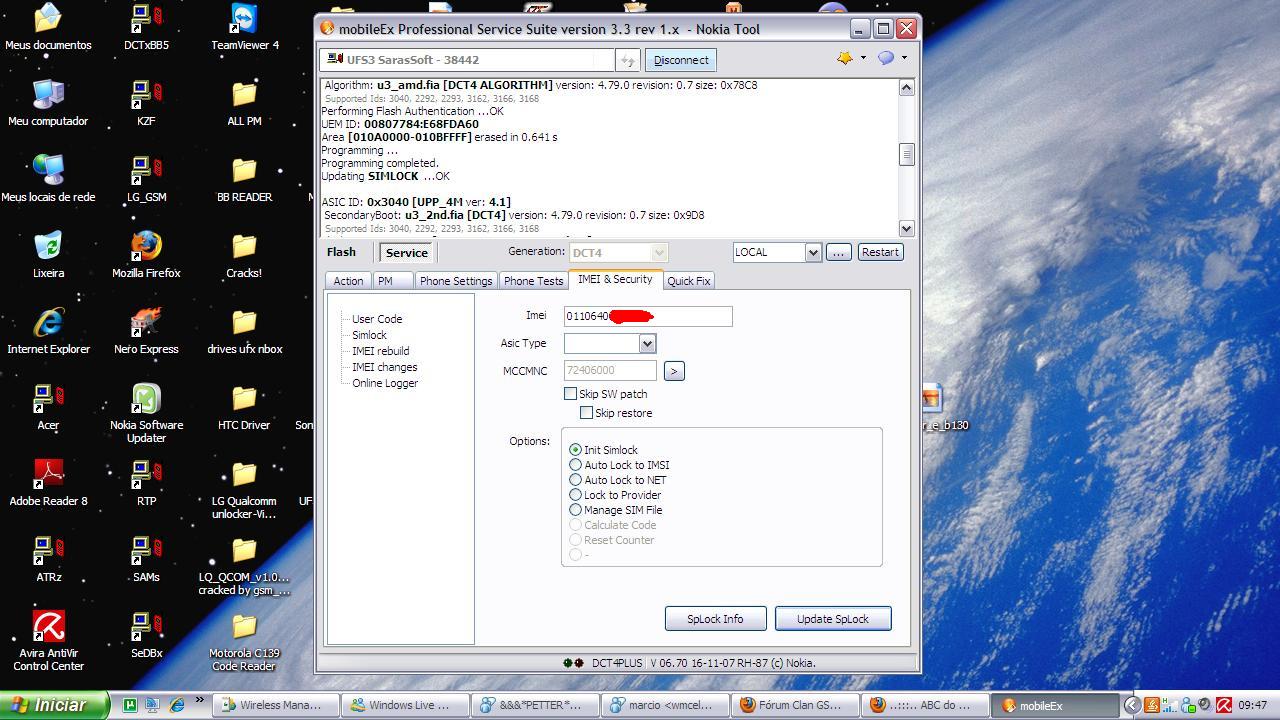Viewport: 1280px width, 720px height.
Task: Launch Internet Explorer desktop icon
Action: click(x=48, y=331)
